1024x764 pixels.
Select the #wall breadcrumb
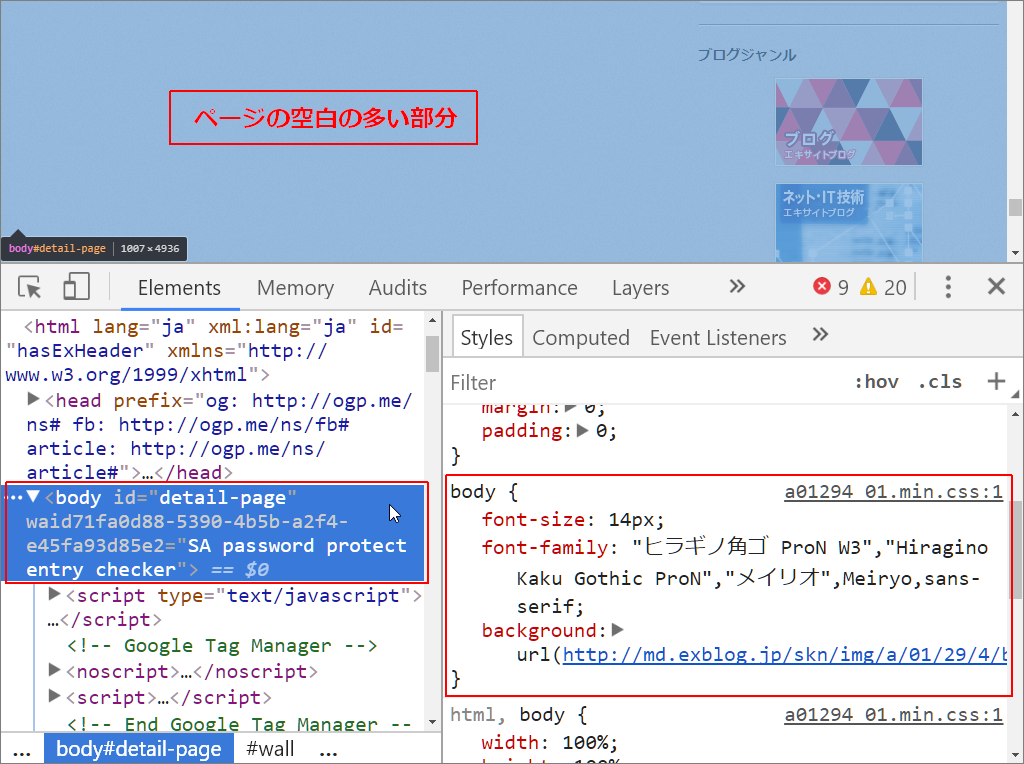point(270,749)
